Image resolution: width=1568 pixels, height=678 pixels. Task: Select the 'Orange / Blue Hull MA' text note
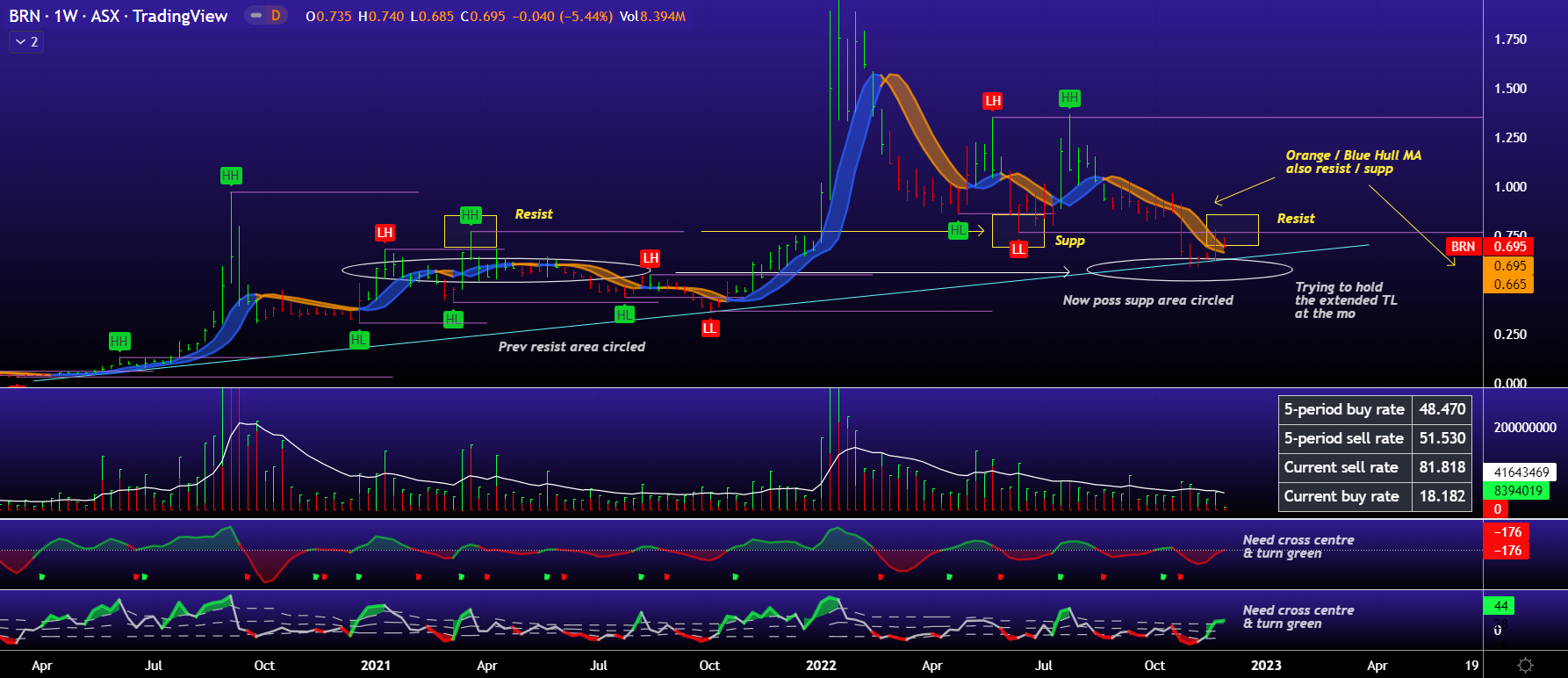[x=1353, y=162]
